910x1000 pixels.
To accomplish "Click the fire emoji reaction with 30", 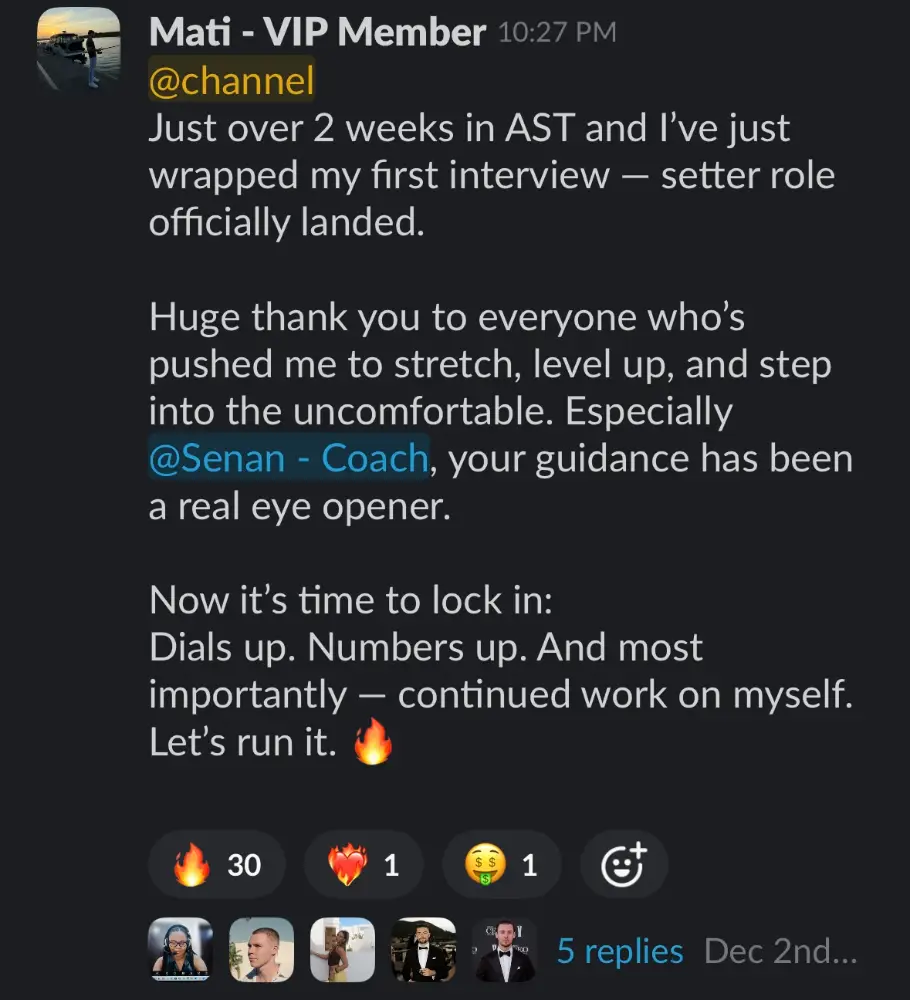I will [217, 864].
